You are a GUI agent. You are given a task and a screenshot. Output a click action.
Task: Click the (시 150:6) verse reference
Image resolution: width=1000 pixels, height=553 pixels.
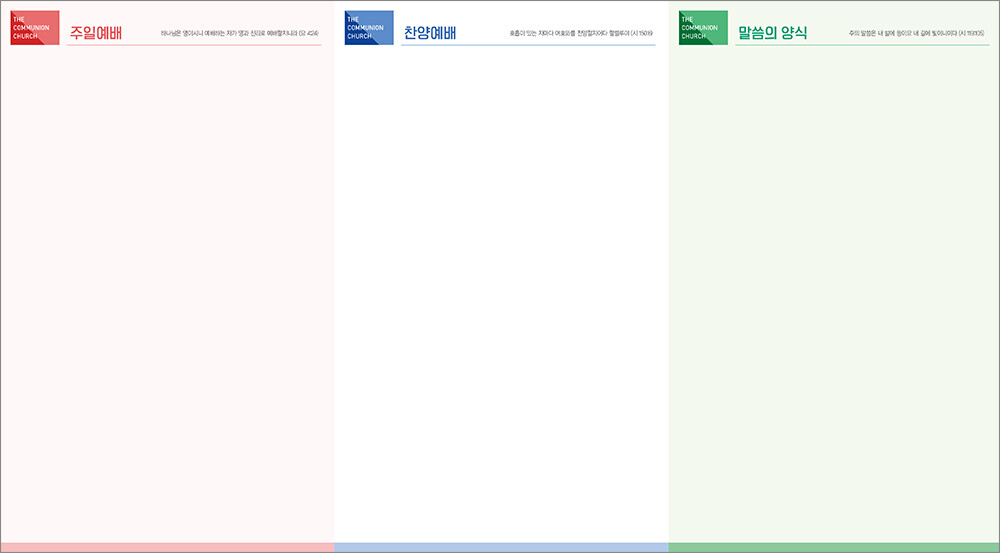(x=642, y=34)
